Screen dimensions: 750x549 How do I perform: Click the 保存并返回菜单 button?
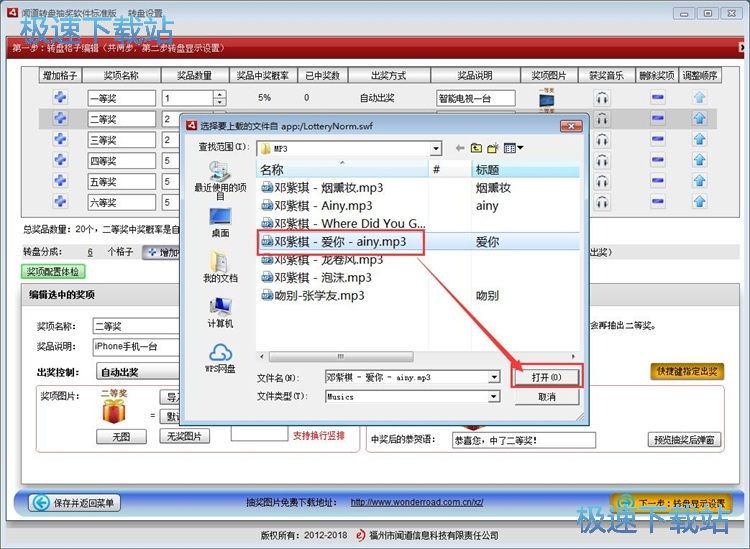point(75,503)
